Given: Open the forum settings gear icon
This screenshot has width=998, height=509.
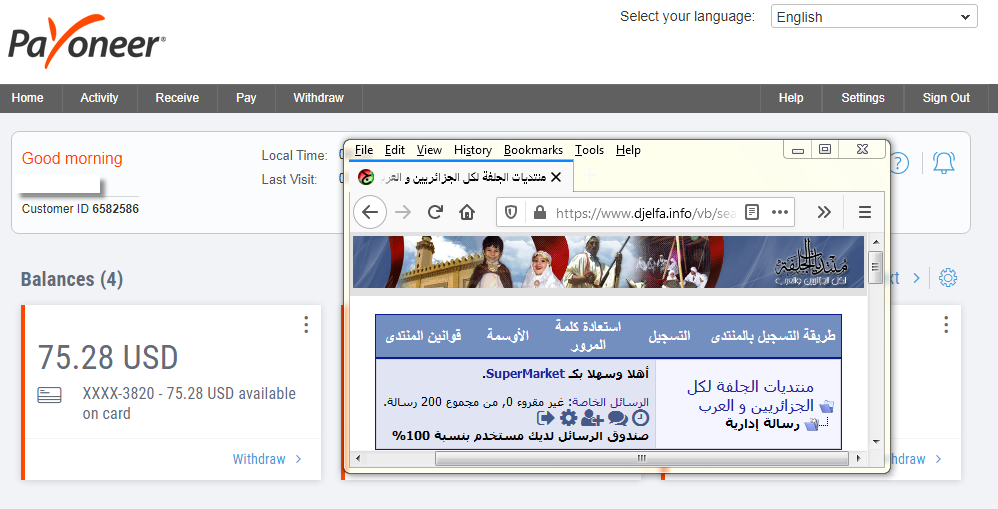Looking at the screenshot, I should (x=568, y=418).
